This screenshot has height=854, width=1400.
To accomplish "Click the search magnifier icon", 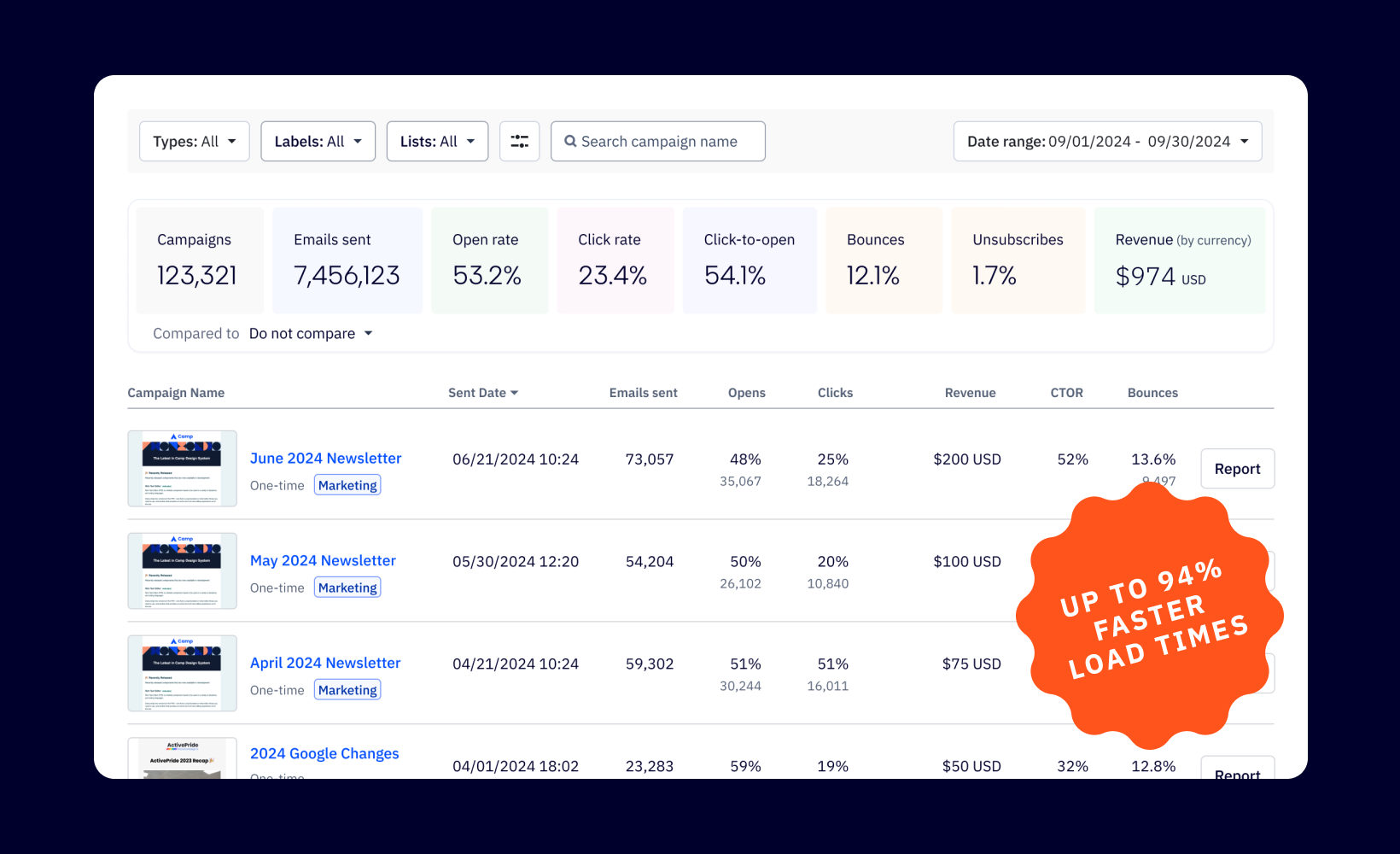I will [x=570, y=142].
